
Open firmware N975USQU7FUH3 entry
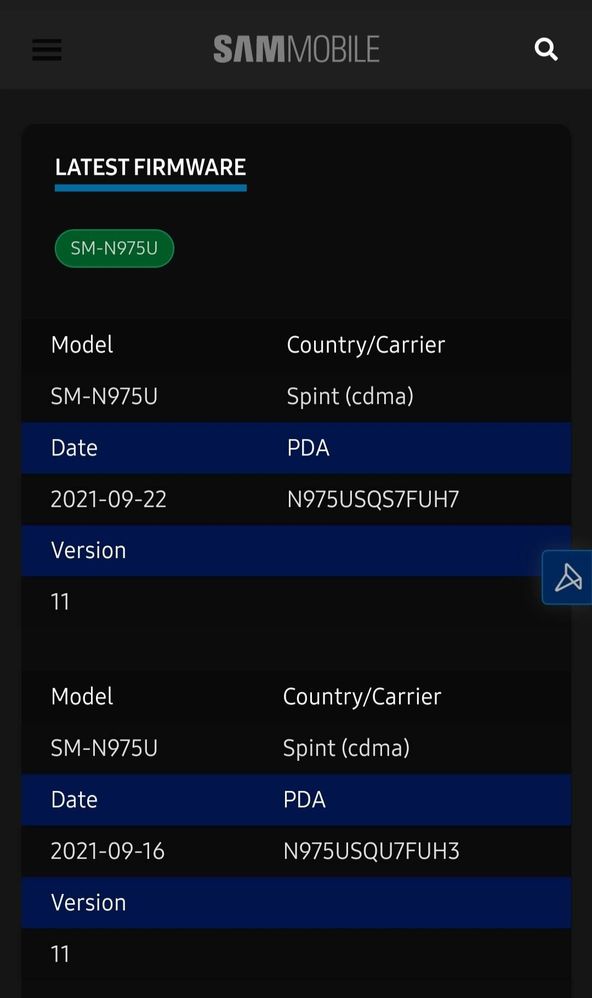370,851
